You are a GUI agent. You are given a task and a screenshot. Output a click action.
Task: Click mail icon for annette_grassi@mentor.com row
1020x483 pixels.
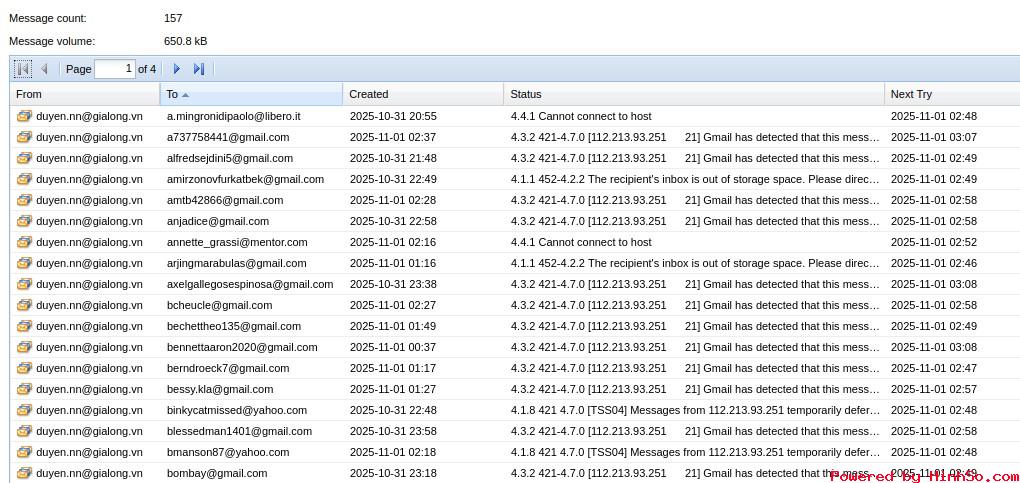[24, 242]
